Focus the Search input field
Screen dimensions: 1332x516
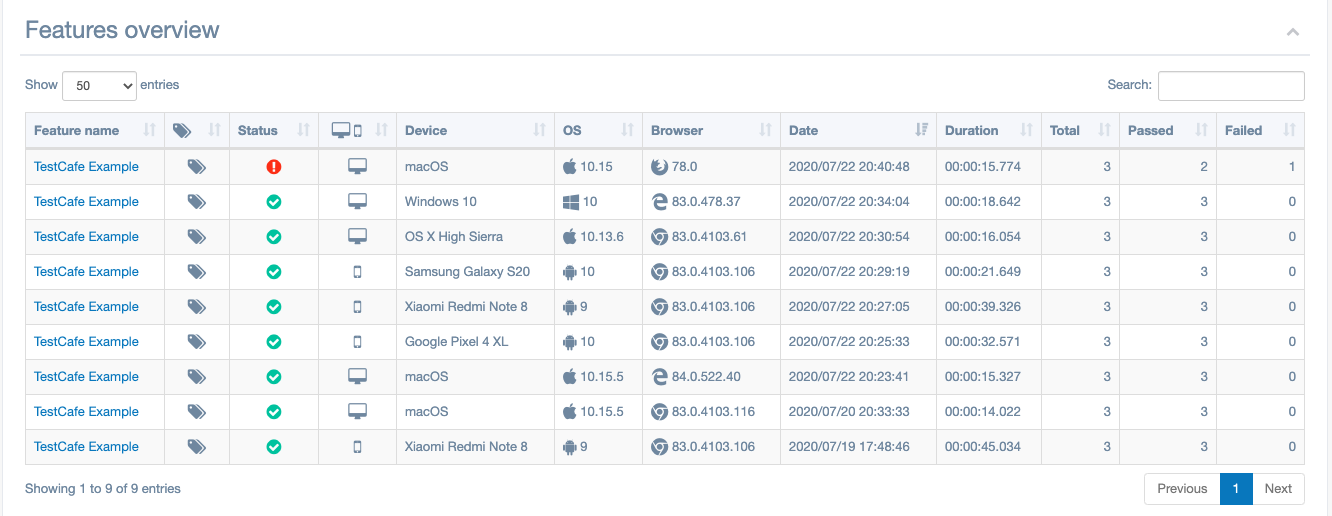tap(1231, 86)
